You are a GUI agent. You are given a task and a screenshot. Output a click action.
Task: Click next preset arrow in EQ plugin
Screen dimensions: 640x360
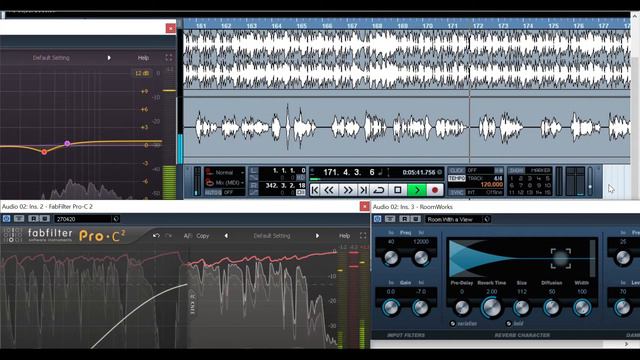109,58
